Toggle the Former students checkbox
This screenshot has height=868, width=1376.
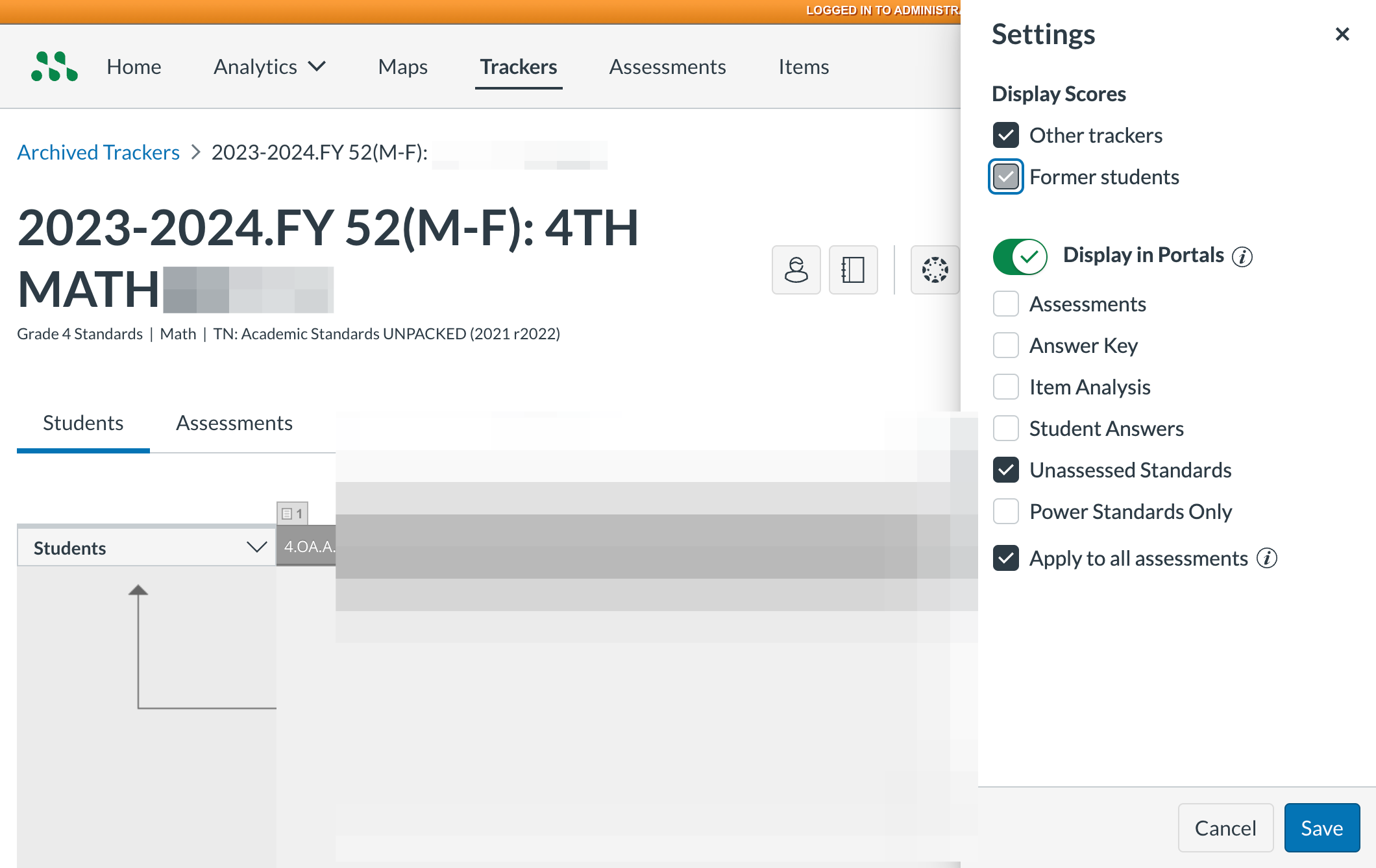tap(1006, 176)
